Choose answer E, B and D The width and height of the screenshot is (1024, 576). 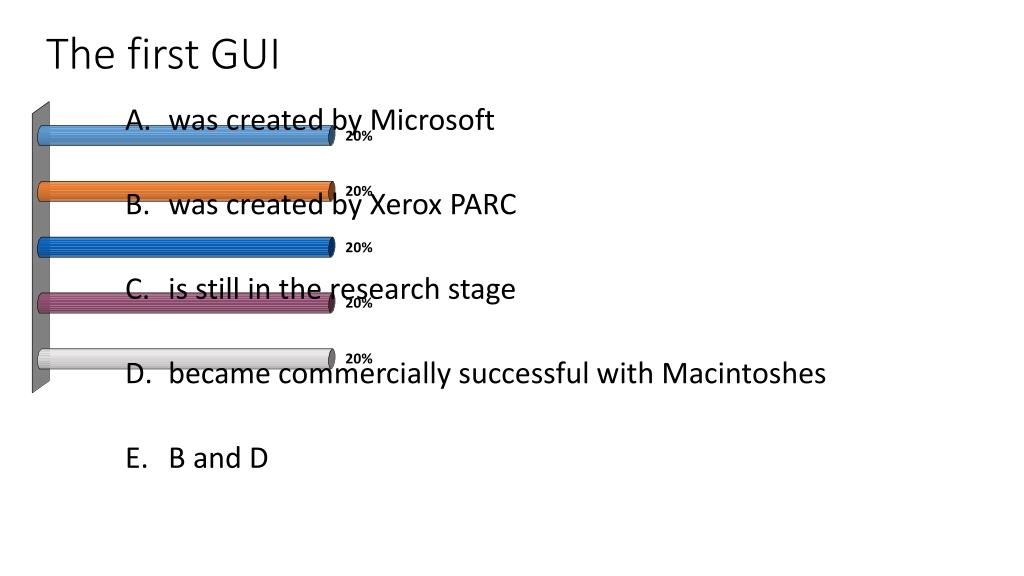tap(197, 458)
